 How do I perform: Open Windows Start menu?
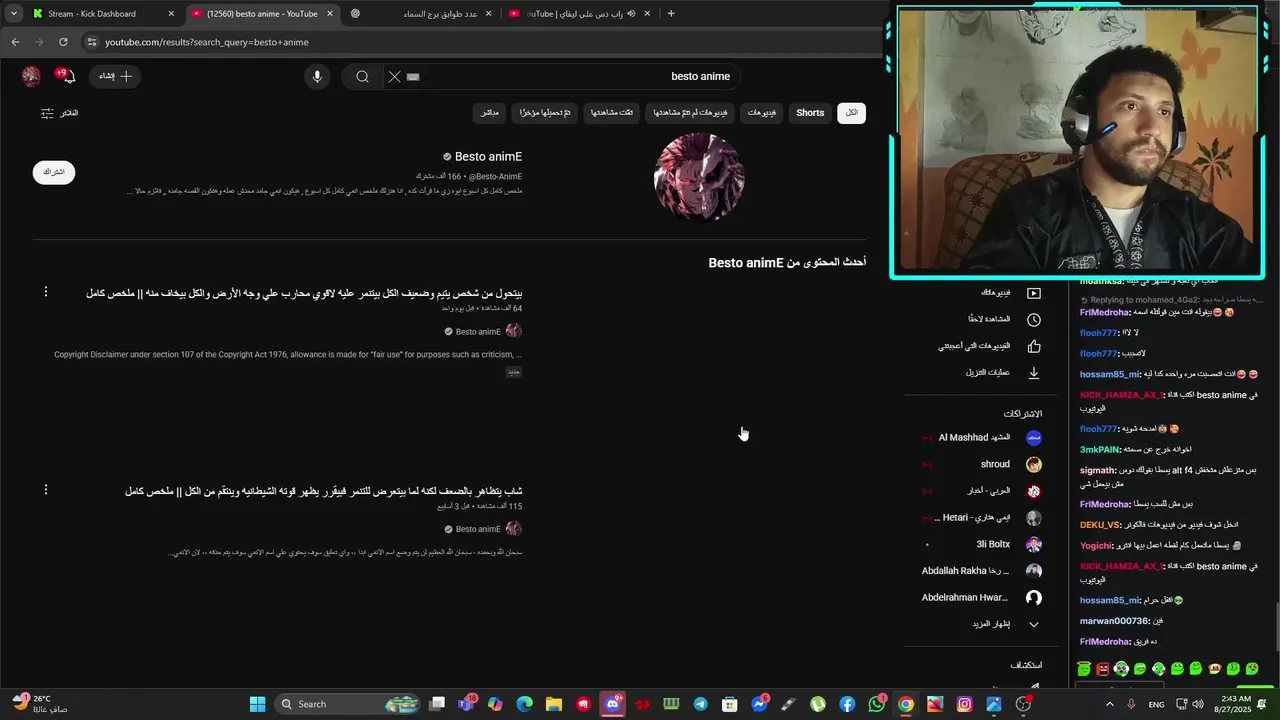257,704
